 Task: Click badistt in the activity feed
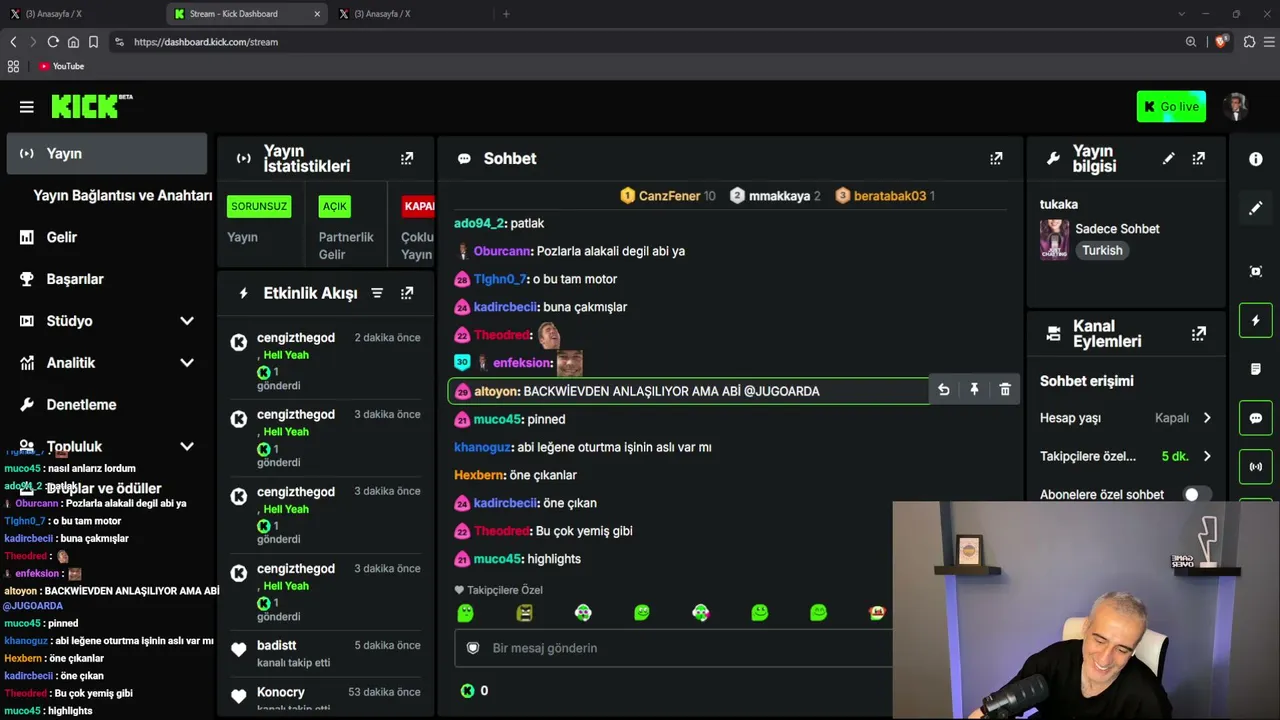(x=276, y=646)
